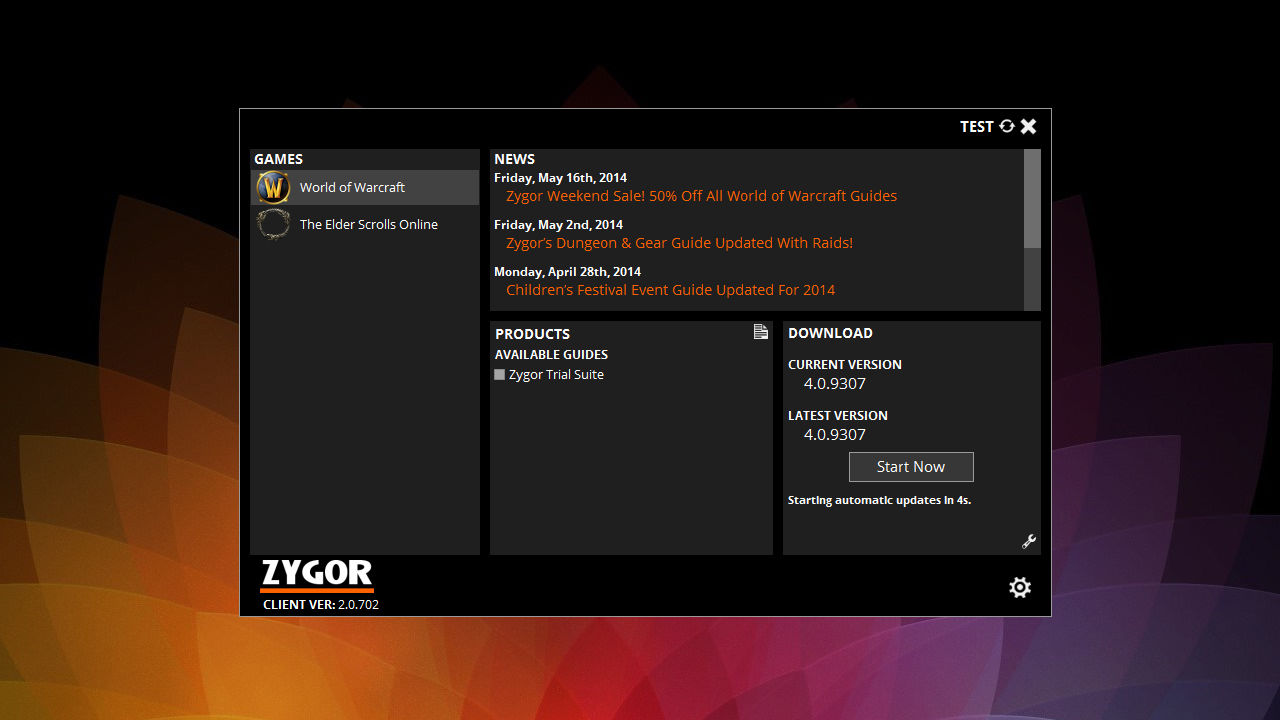Open the Dungeon & Gear Guide news link
1280x720 pixels.
coord(679,243)
